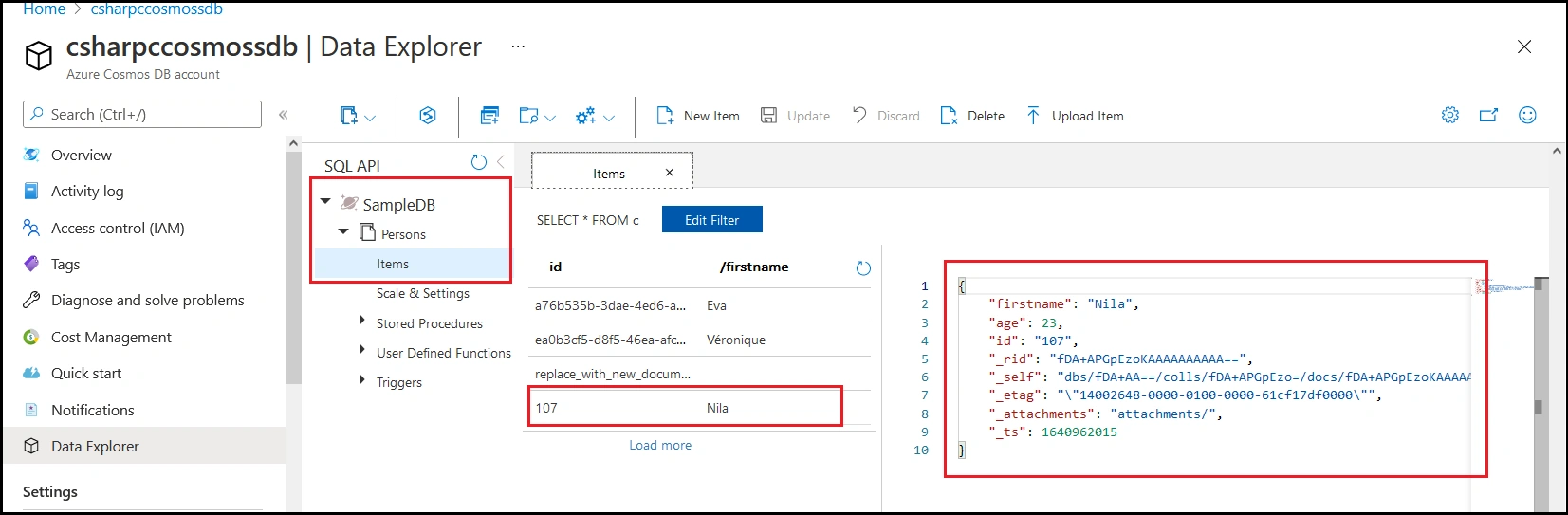Select the SampleDB database

tap(398, 204)
